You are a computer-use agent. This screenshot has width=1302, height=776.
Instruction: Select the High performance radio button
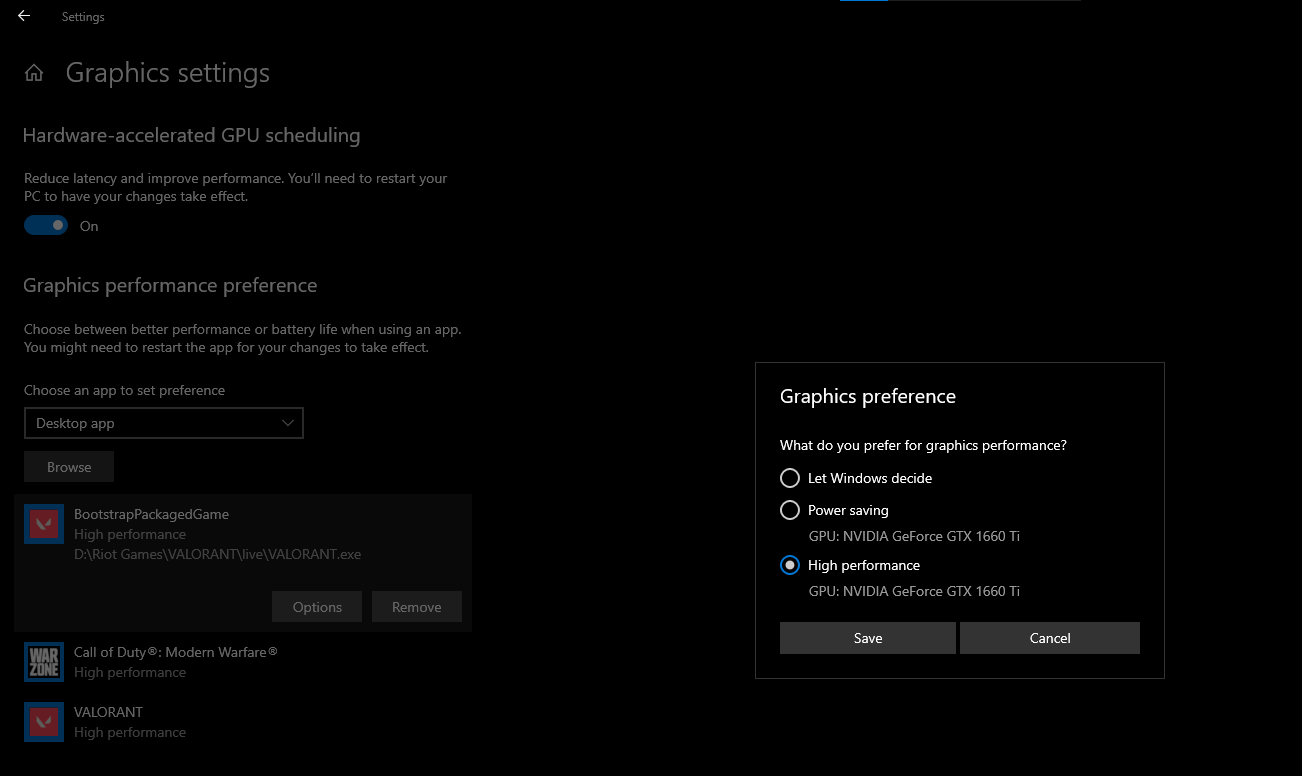point(790,565)
